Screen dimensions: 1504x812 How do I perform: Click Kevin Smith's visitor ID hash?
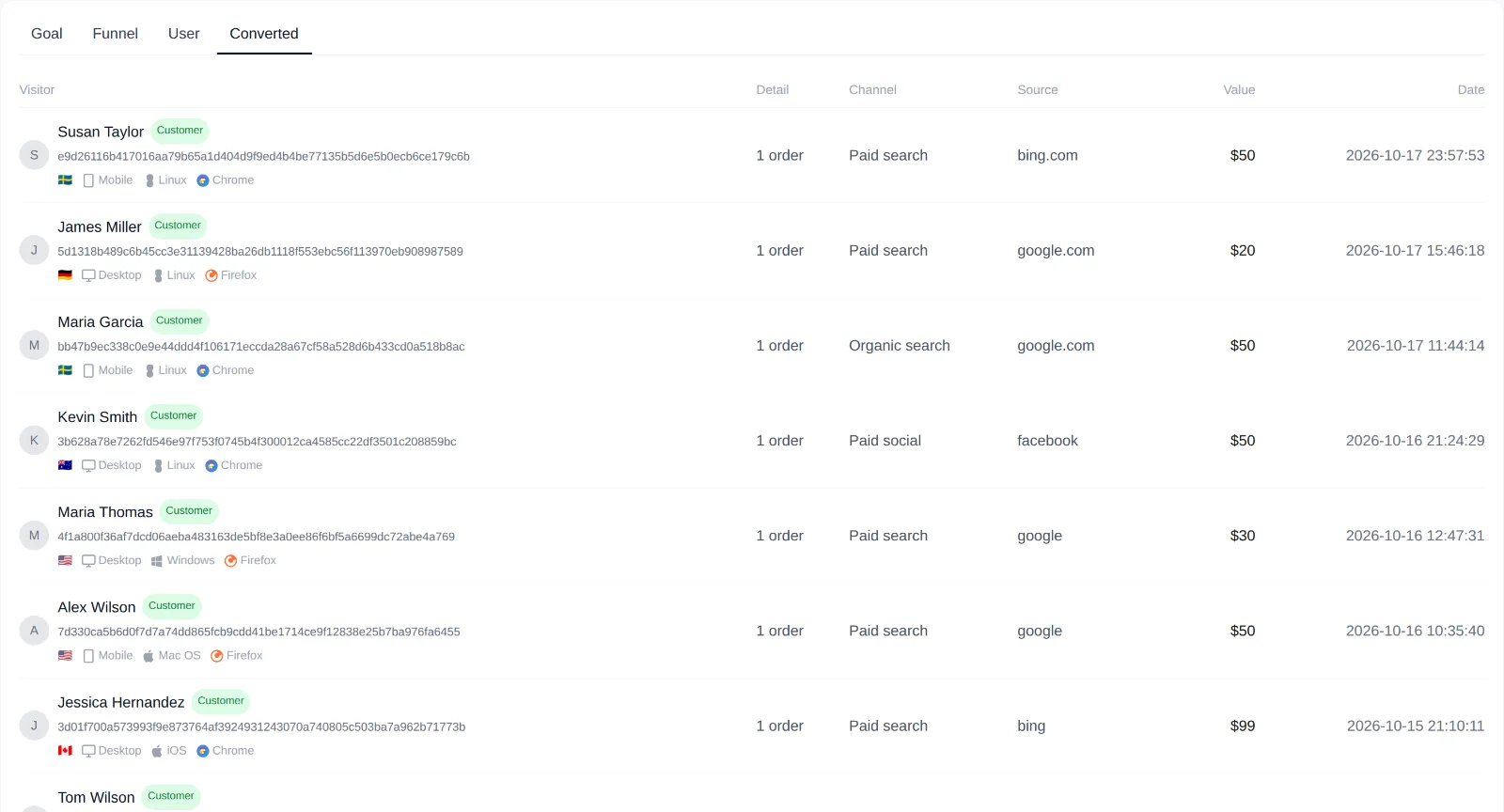[x=257, y=442]
